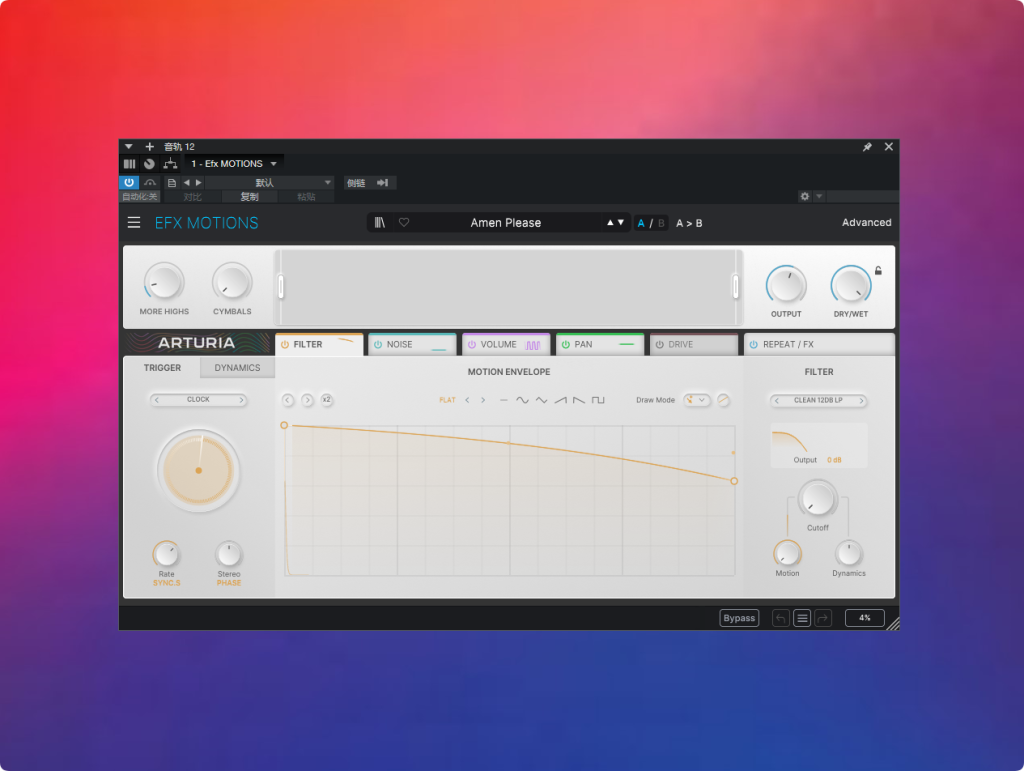The width and height of the screenshot is (1024, 771).
Task: Expand the dropdown arrow beside the gear
Action: [x=819, y=197]
